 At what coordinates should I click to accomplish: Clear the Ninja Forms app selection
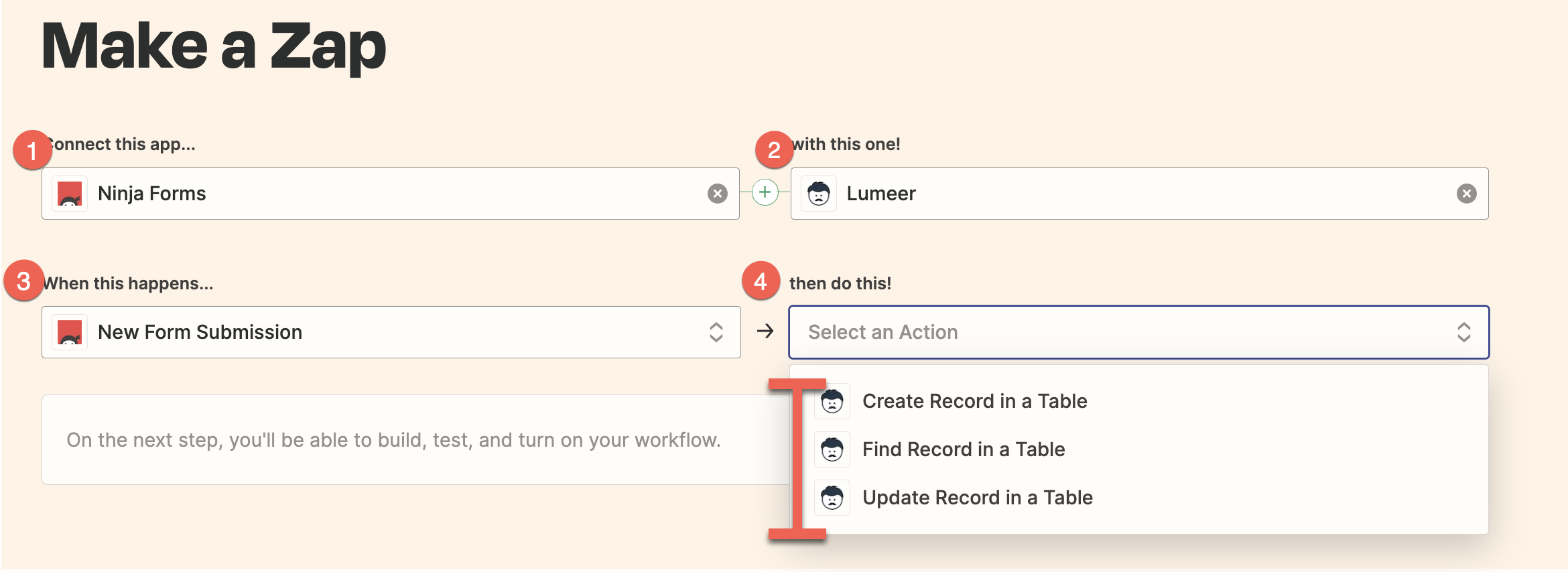pyautogui.click(x=717, y=194)
